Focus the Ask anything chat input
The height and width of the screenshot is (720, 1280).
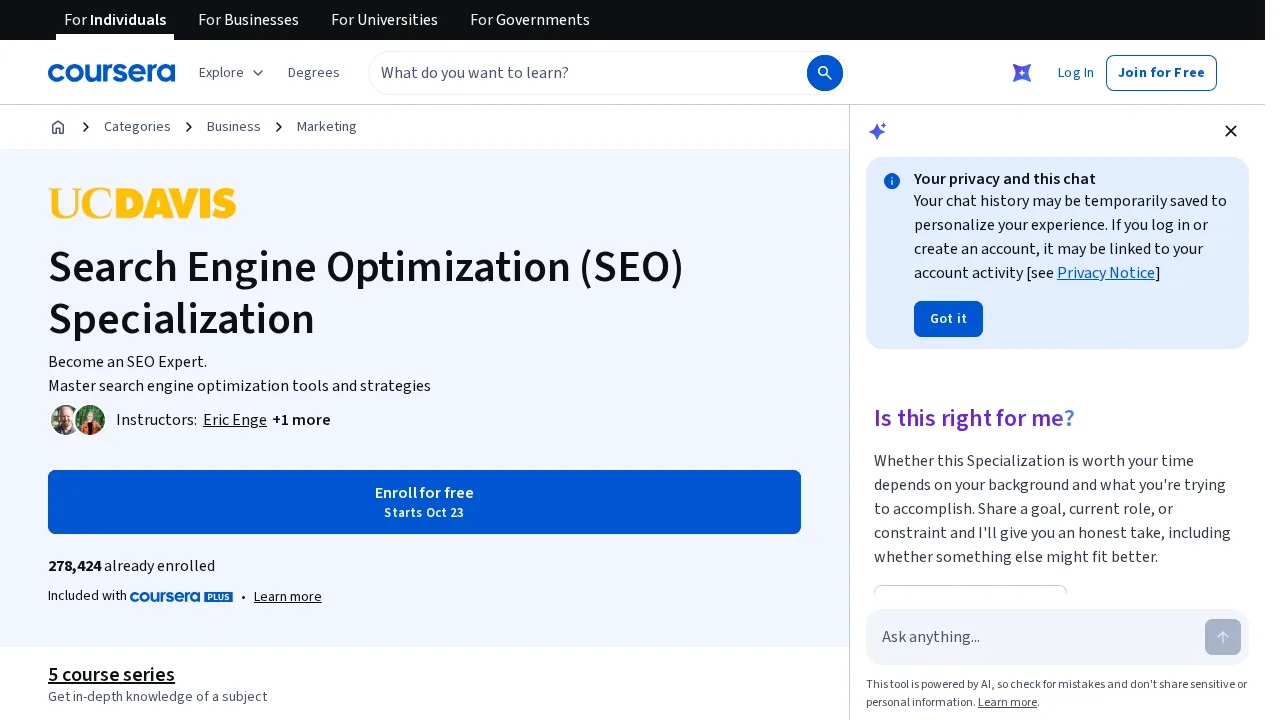tap(1036, 637)
